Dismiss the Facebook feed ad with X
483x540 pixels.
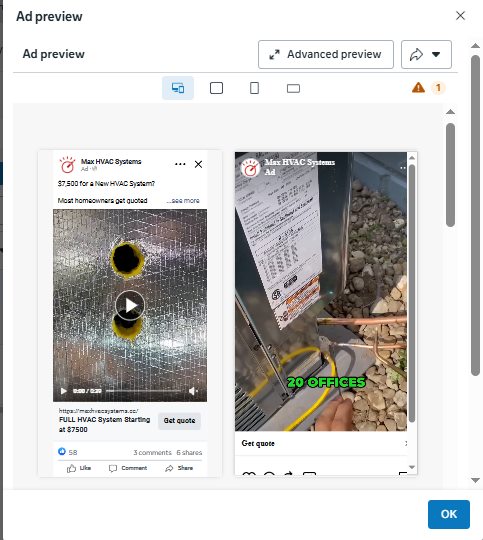click(198, 164)
